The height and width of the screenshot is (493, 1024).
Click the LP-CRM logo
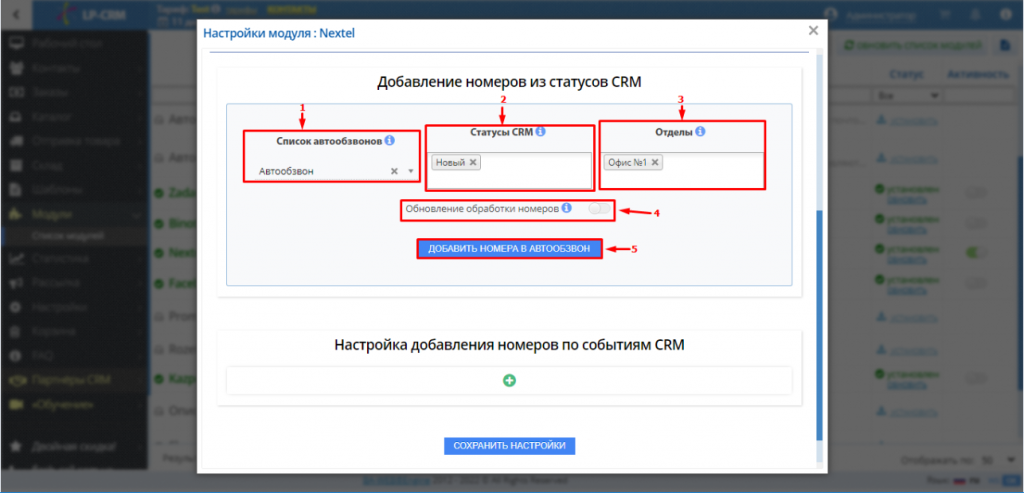click(91, 14)
